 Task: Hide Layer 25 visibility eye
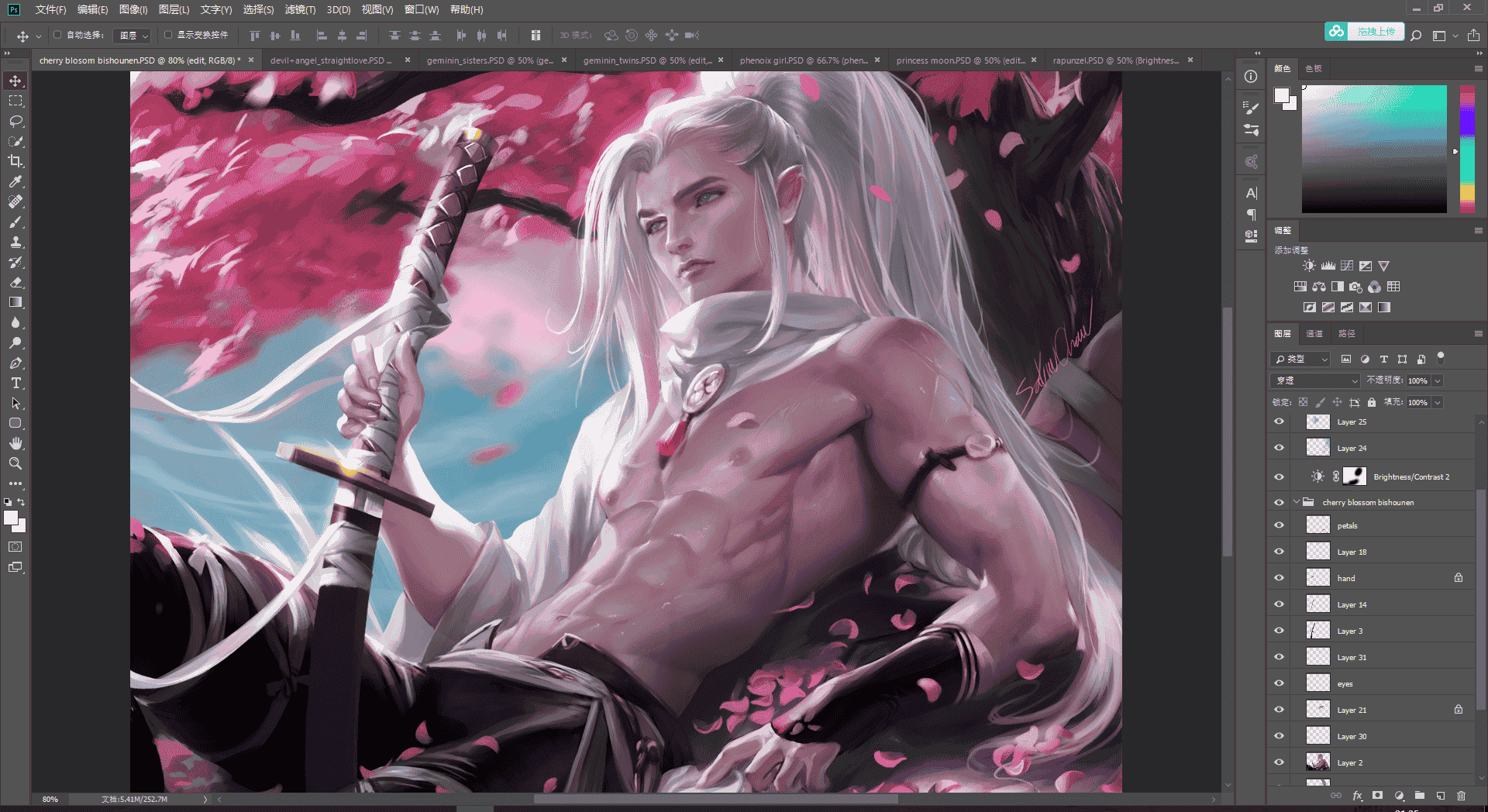1280,421
